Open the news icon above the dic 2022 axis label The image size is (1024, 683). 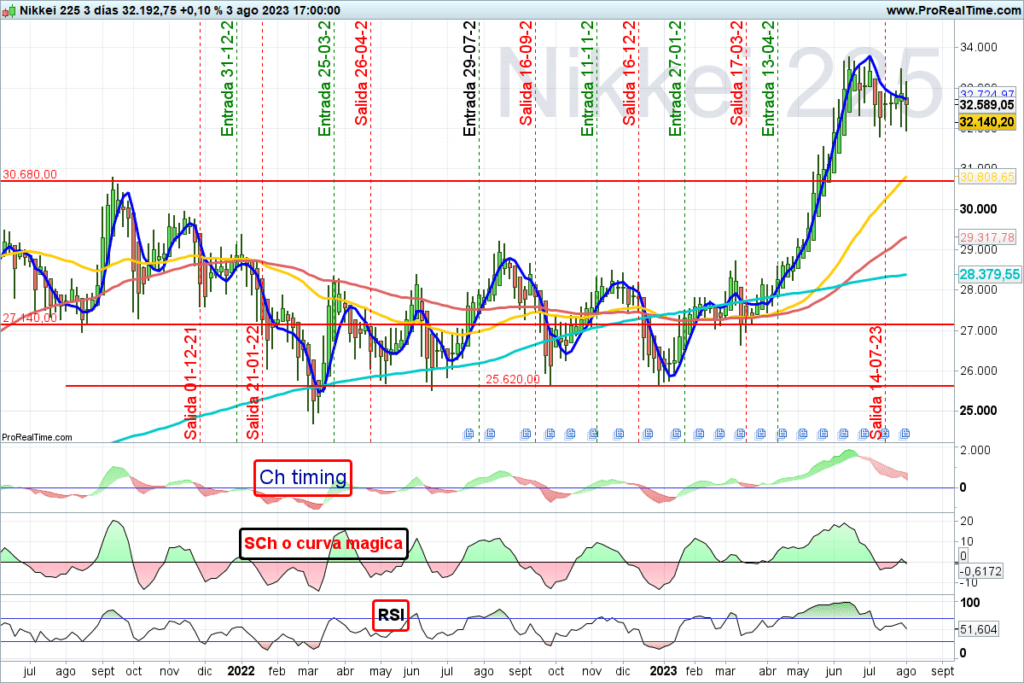pos(618,434)
